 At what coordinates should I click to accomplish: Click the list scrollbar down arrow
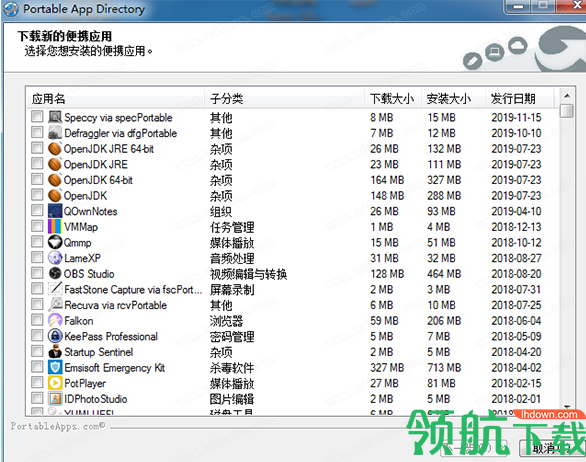coord(567,407)
